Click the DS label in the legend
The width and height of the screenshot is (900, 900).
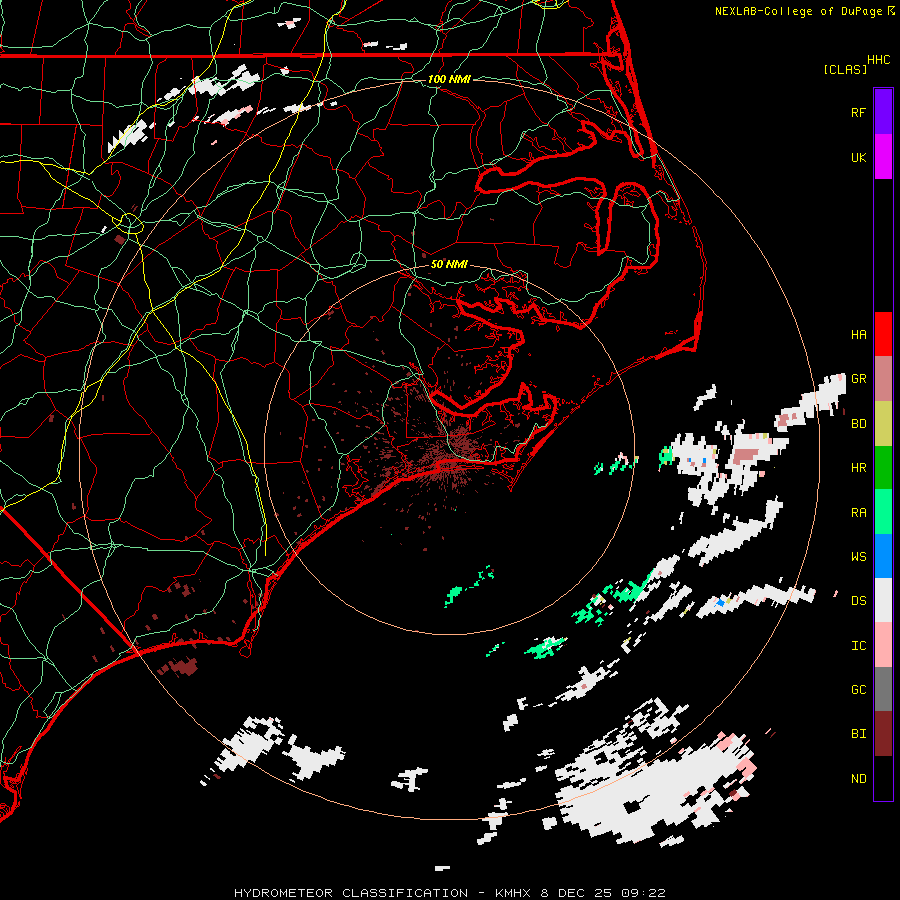[x=858, y=601]
